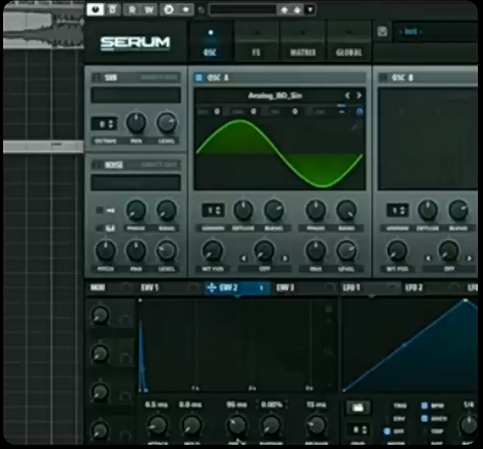Click the host preset name field in top bar
Image resolution: width=483 pixels, height=449 pixels.
point(243,10)
